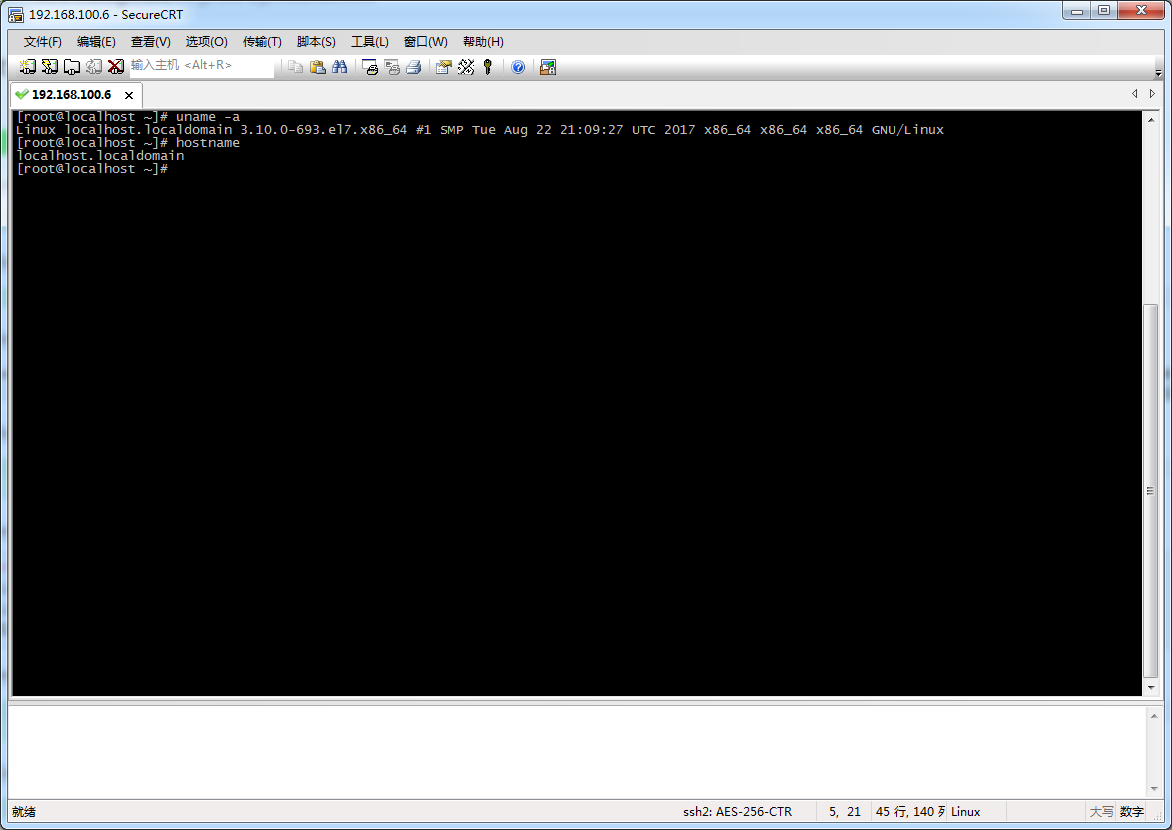Expand the toolbar overflow options arrow
Viewport: 1172px width, 830px height.
pos(1158,73)
